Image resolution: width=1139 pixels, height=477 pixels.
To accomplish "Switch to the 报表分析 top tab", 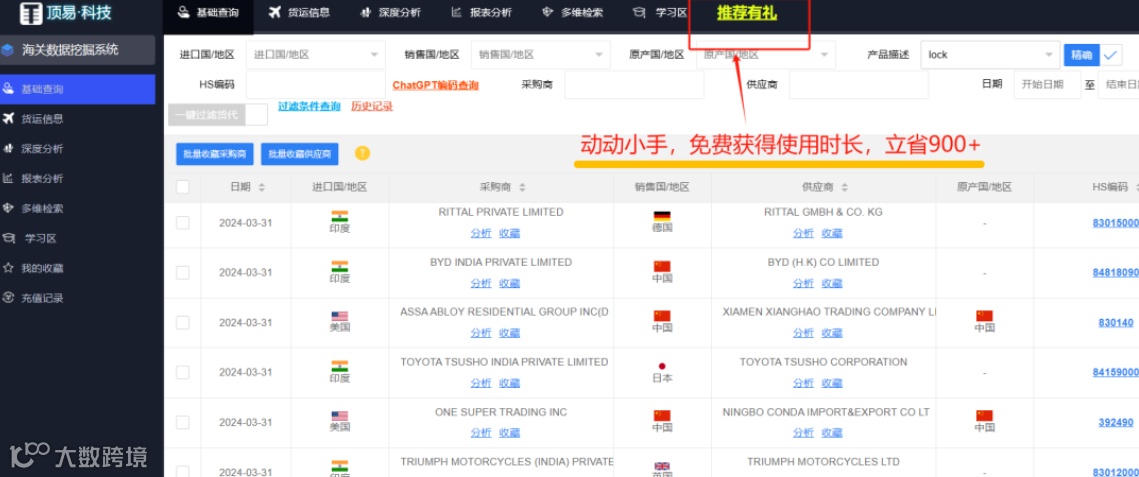I will click(x=482, y=12).
